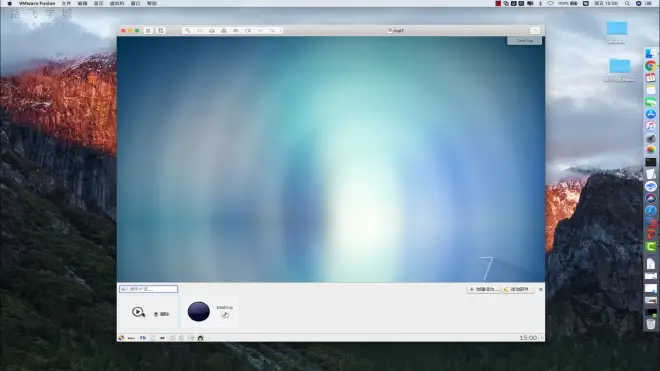Click the add widget button next to create
Image resolution: width=660 pixels, height=371 pixels.
[518, 289]
